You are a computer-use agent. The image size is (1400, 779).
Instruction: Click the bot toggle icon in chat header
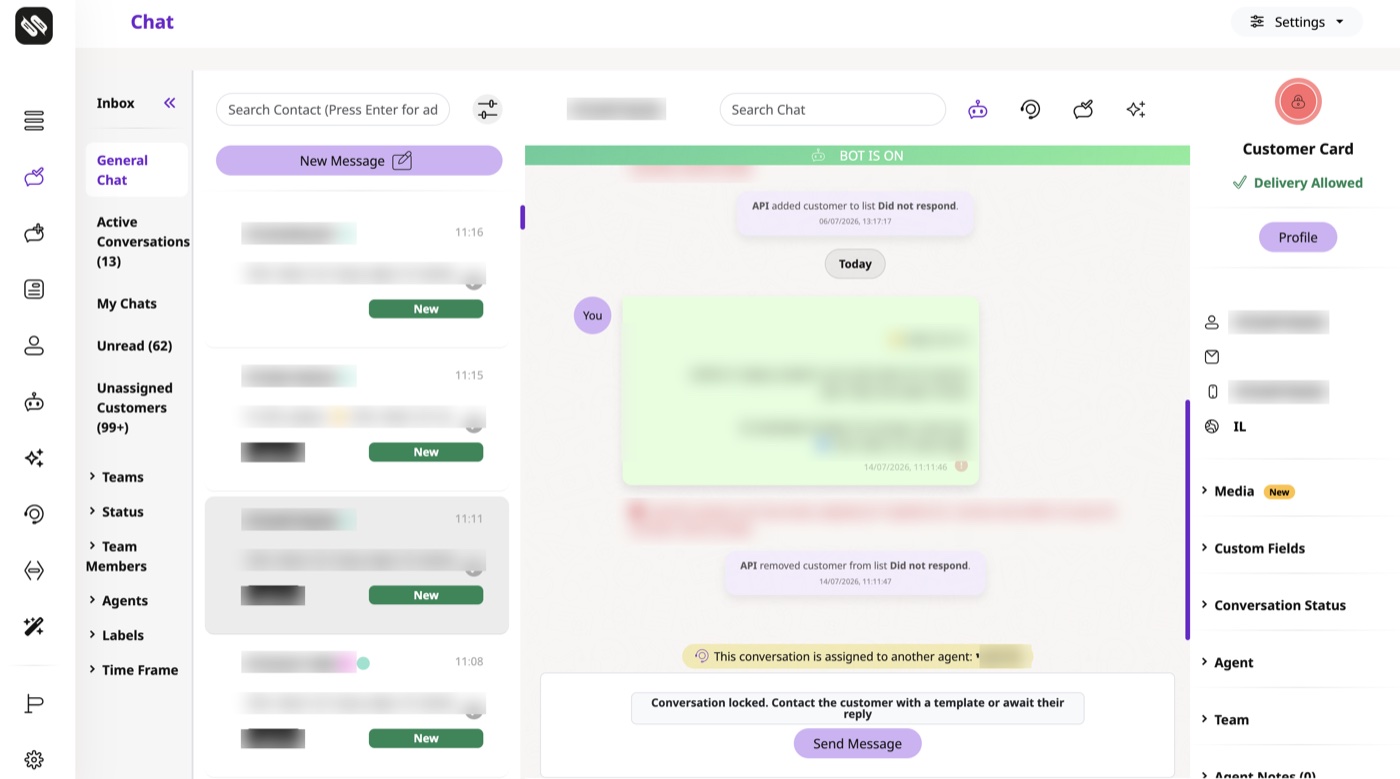click(978, 110)
